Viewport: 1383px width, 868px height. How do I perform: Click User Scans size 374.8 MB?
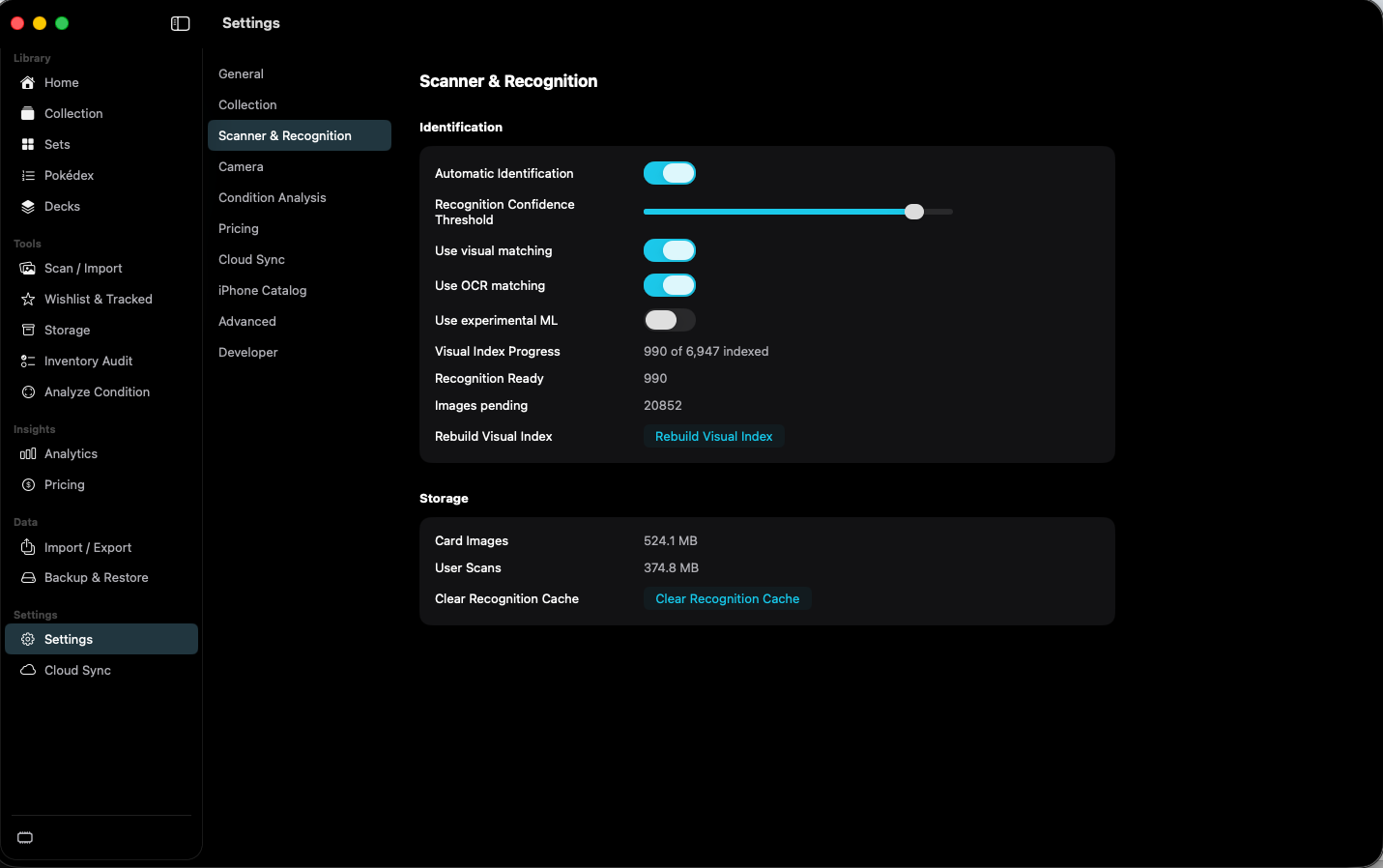pos(671,567)
